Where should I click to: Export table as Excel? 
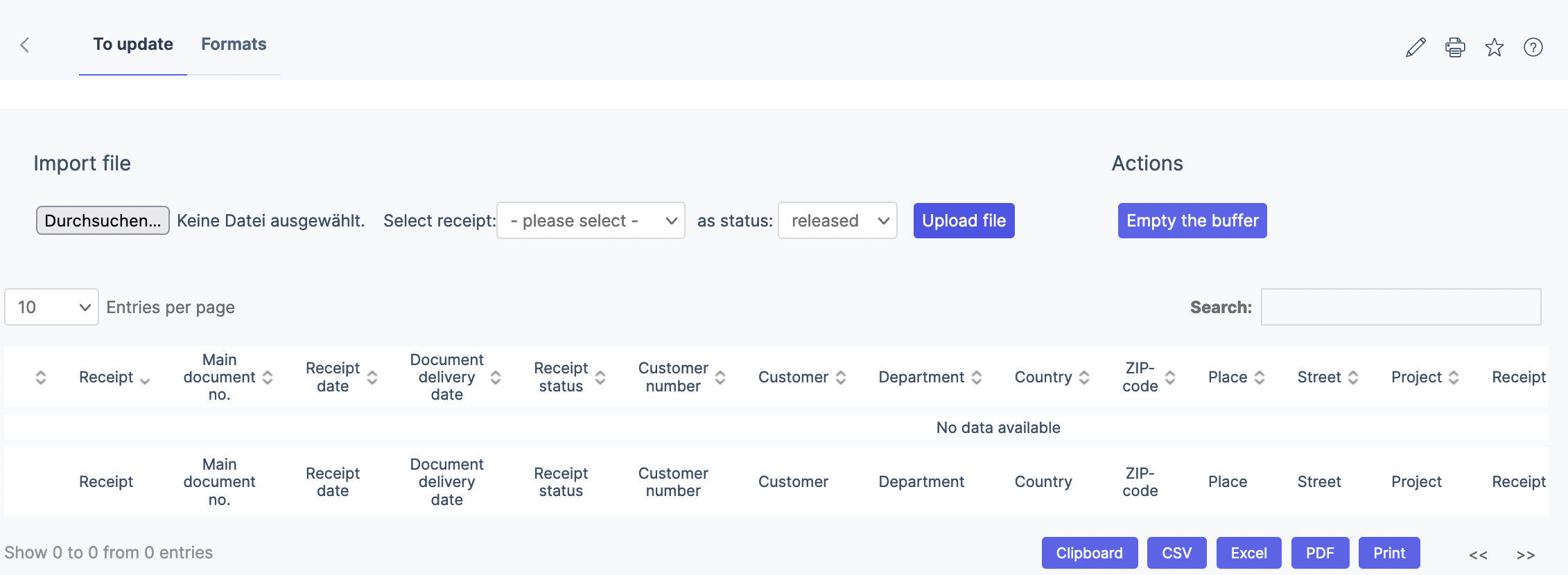click(x=1249, y=553)
